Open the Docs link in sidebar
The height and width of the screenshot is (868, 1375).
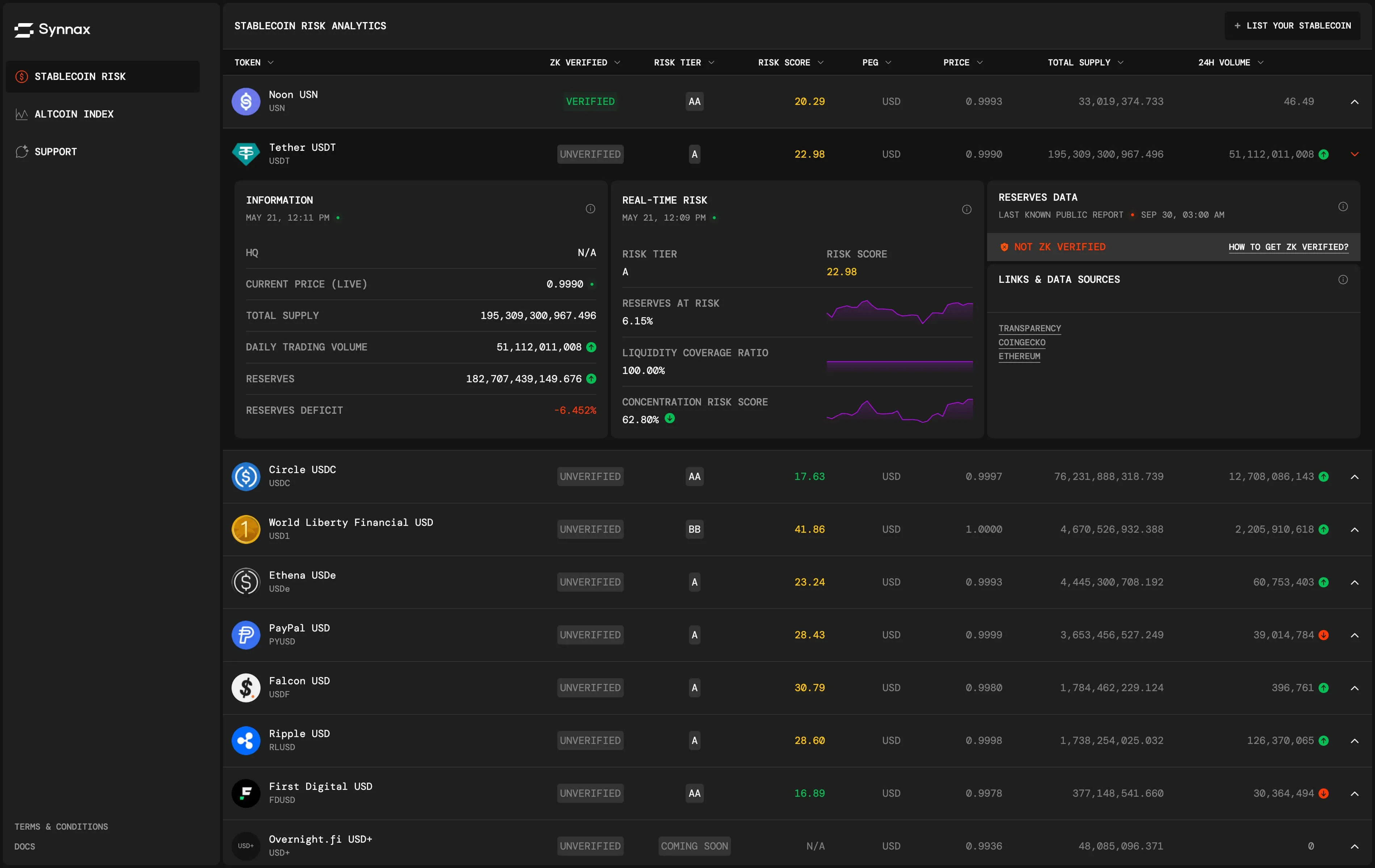25,846
